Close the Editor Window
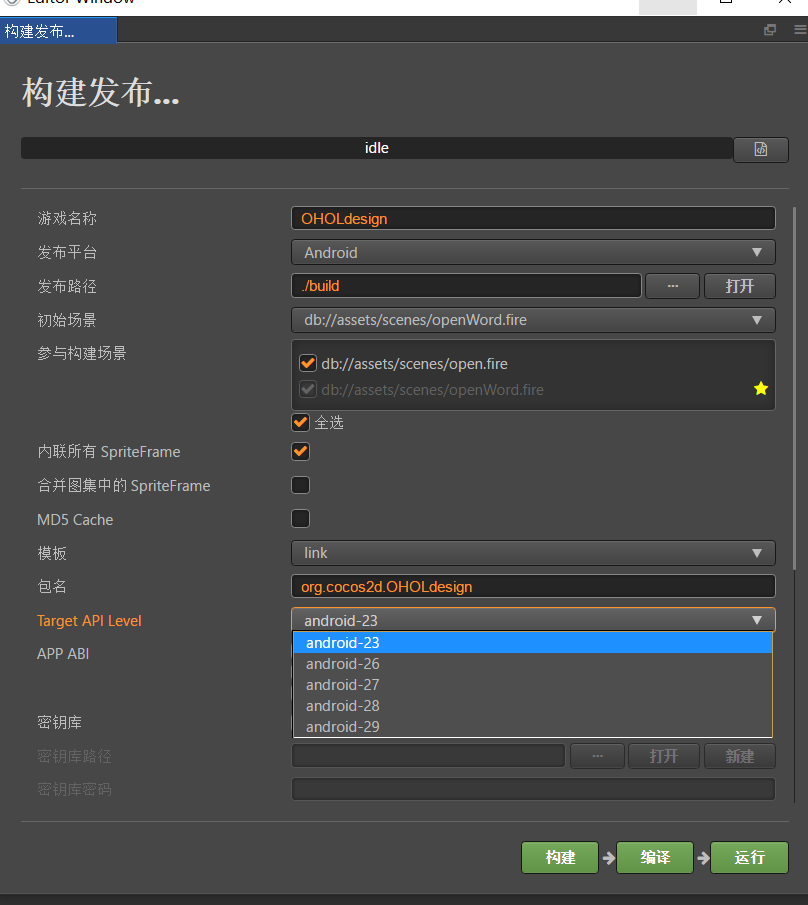Screen dimensions: 808x905 [784, 2]
